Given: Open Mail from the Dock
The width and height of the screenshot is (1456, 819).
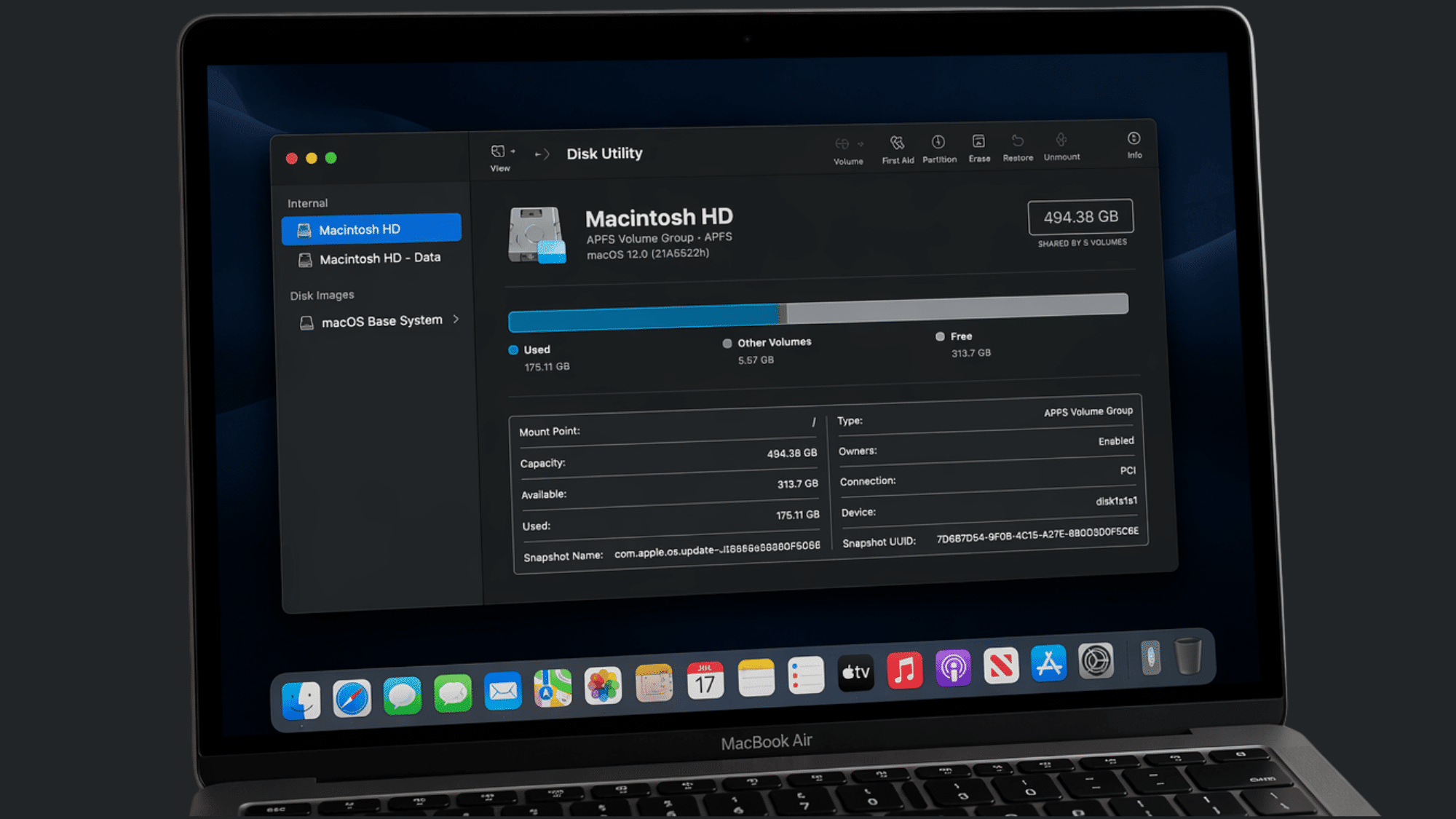Looking at the screenshot, I should 503,690.
